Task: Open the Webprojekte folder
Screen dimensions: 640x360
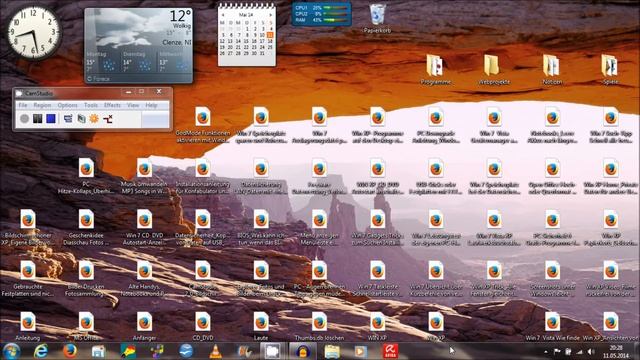Action: (x=494, y=69)
